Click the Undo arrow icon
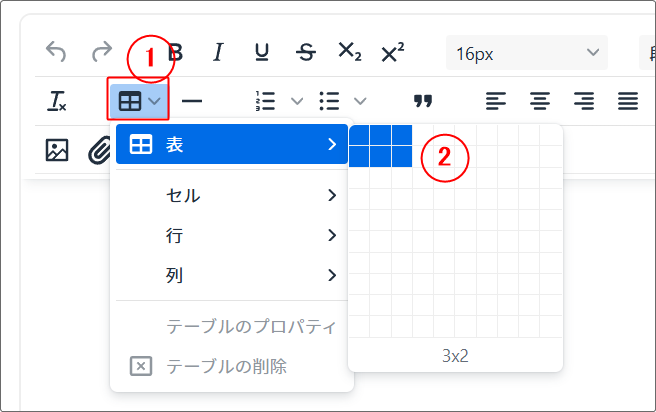 pos(57,52)
